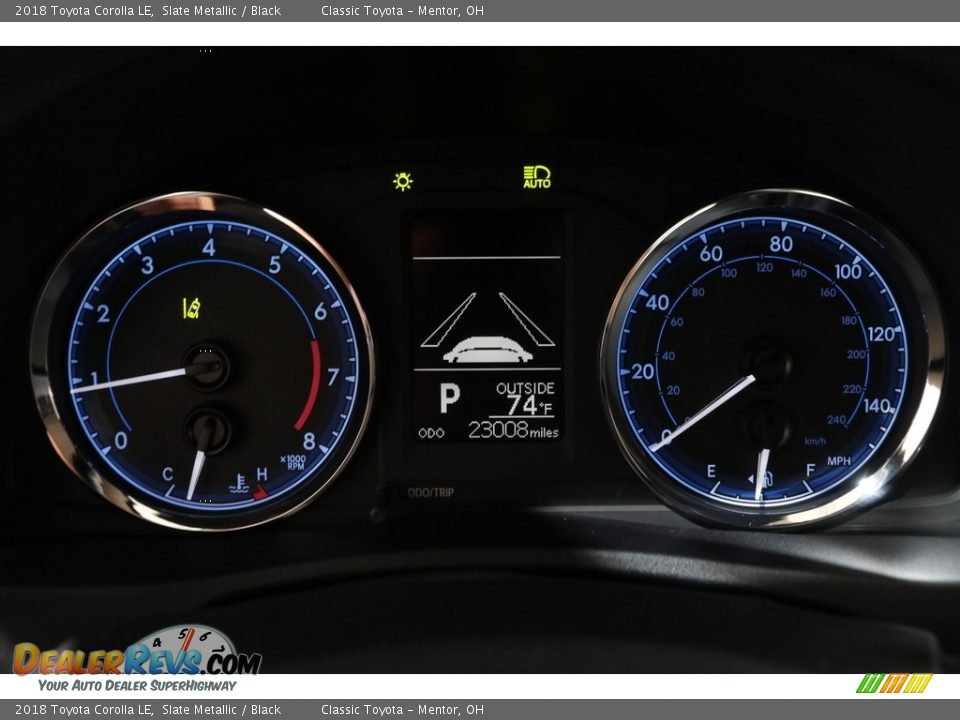960x720 pixels.
Task: Click the DealerRevs.com logo
Action: (137, 660)
